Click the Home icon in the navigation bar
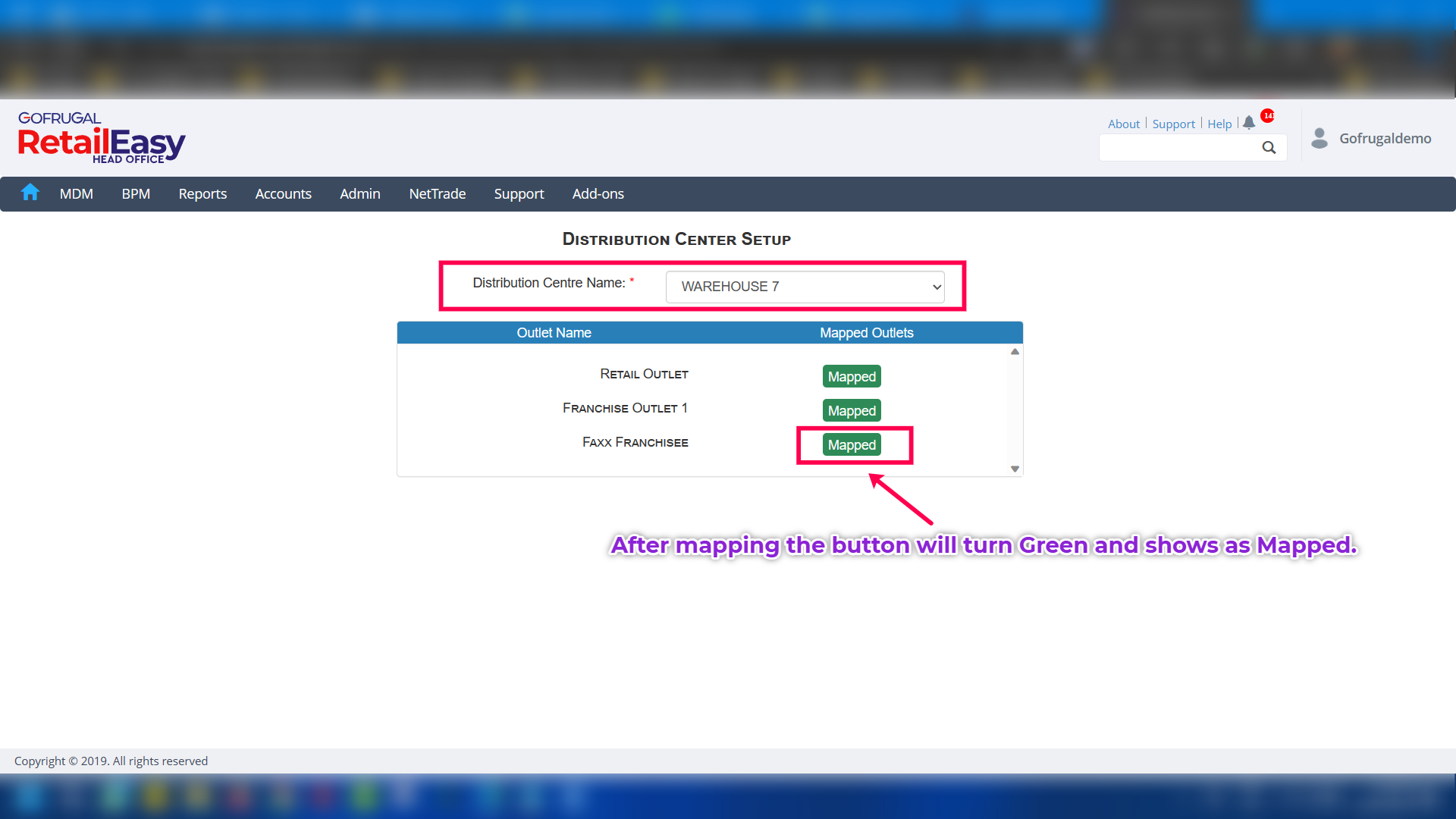Screen dimensions: 1456x819 pyautogui.click(x=30, y=193)
